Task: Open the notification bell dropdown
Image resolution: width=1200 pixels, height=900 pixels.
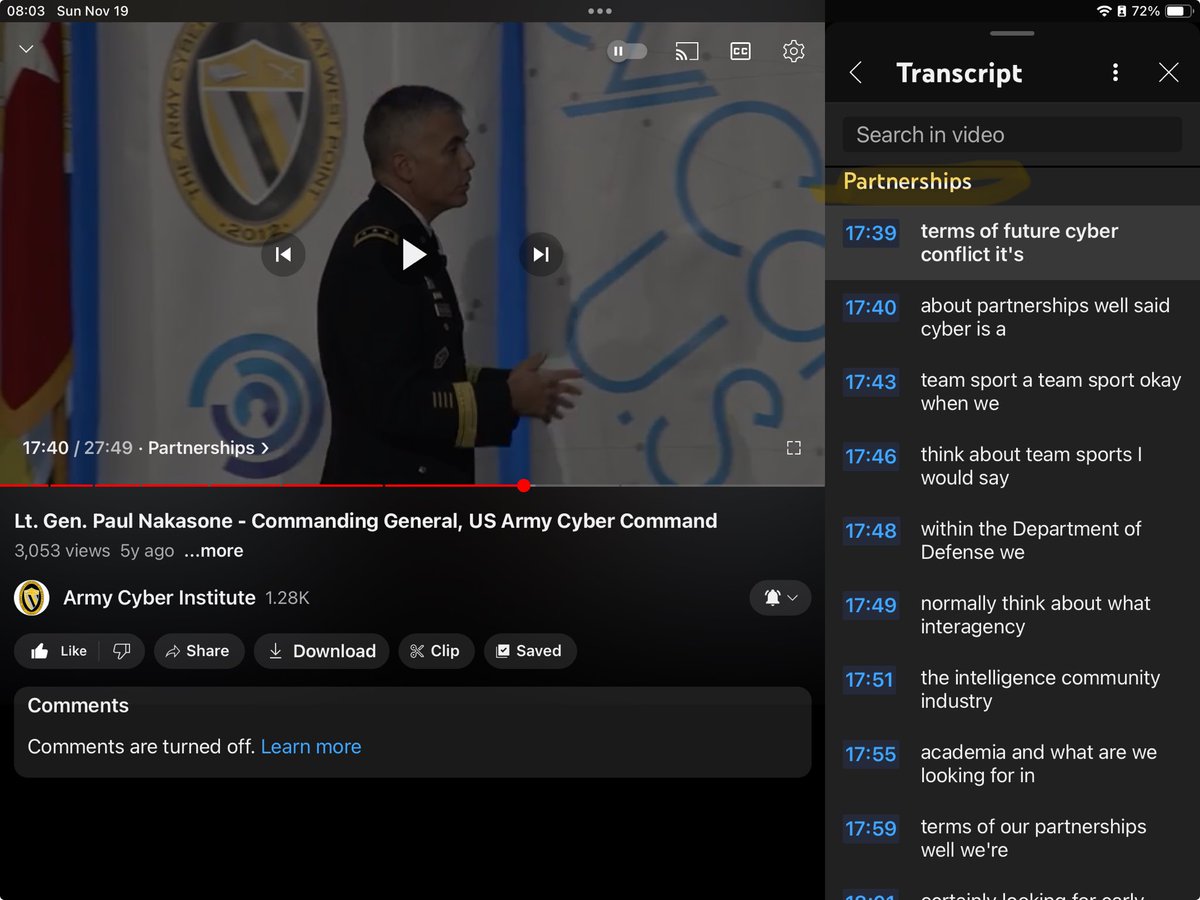Action: coord(780,598)
